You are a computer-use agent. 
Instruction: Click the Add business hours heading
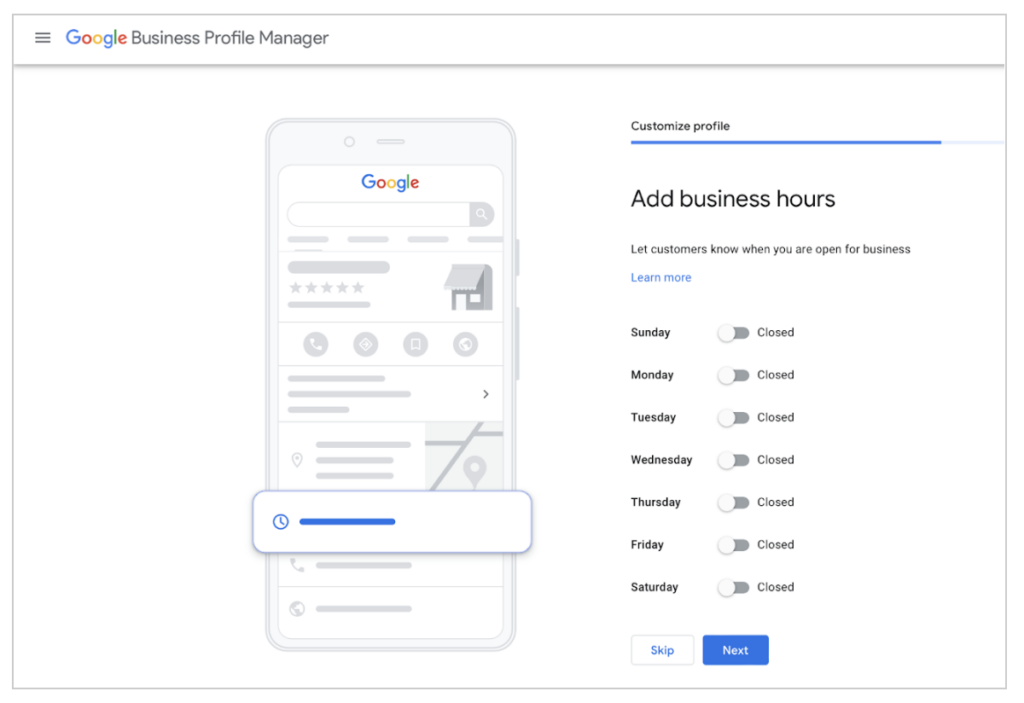click(x=733, y=199)
